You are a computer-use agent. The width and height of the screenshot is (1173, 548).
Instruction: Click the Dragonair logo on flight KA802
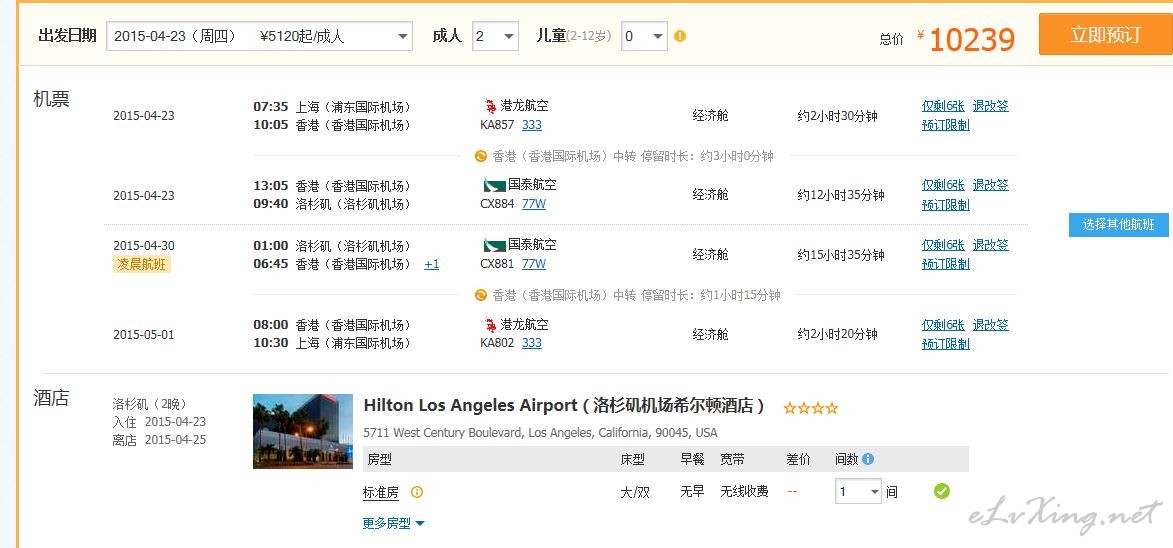(491, 324)
